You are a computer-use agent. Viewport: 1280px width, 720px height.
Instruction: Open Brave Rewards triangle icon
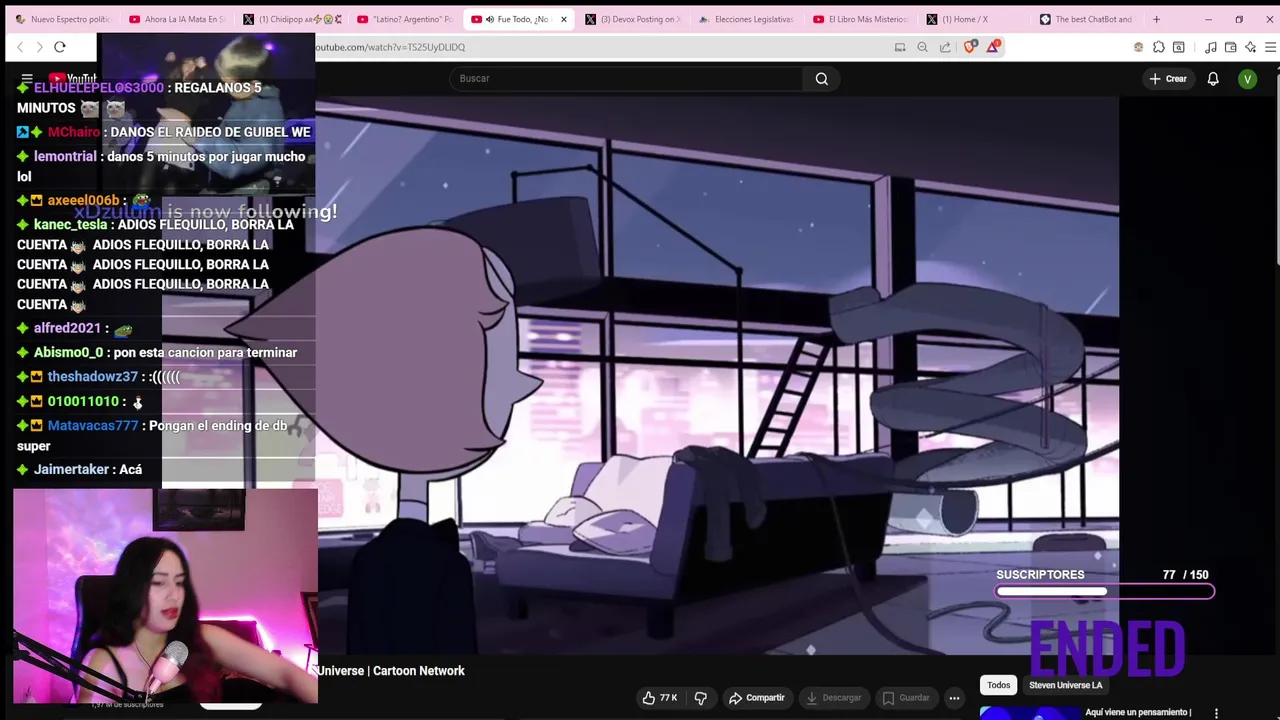coord(993,47)
